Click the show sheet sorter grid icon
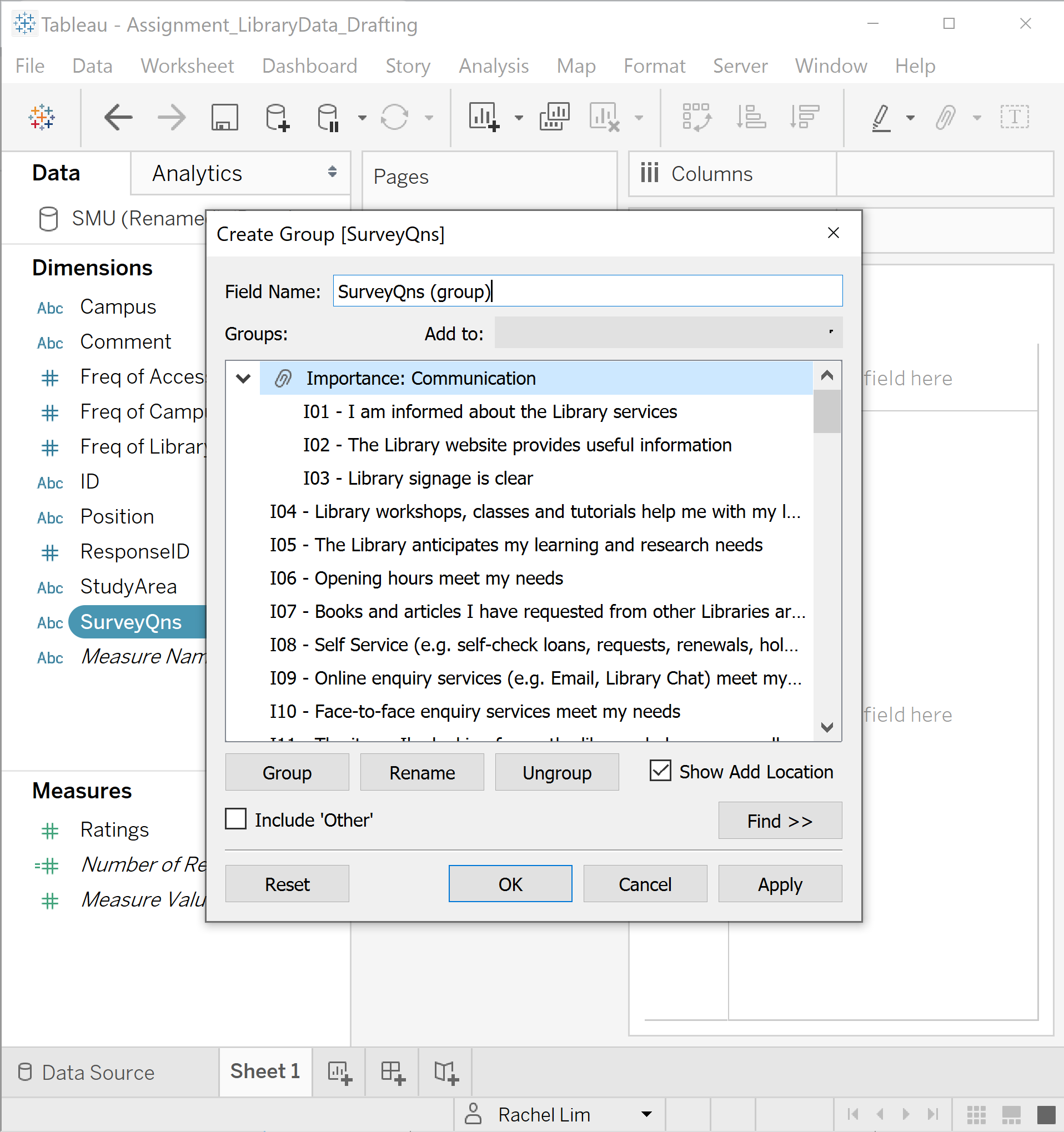Viewport: 1064px width, 1132px height. coord(976,1115)
